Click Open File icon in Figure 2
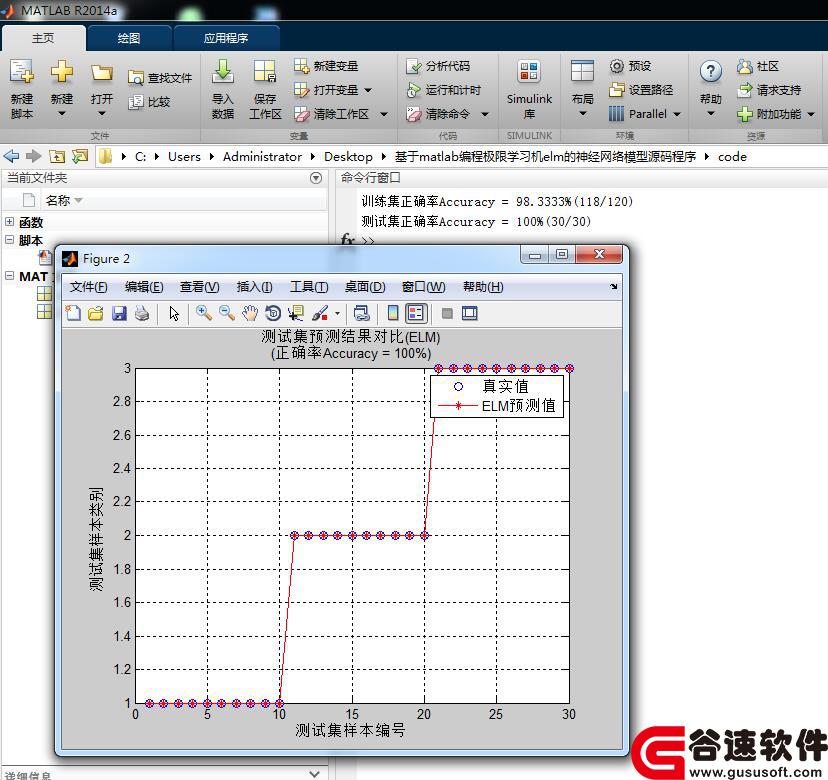The height and width of the screenshot is (780, 828). point(96,313)
